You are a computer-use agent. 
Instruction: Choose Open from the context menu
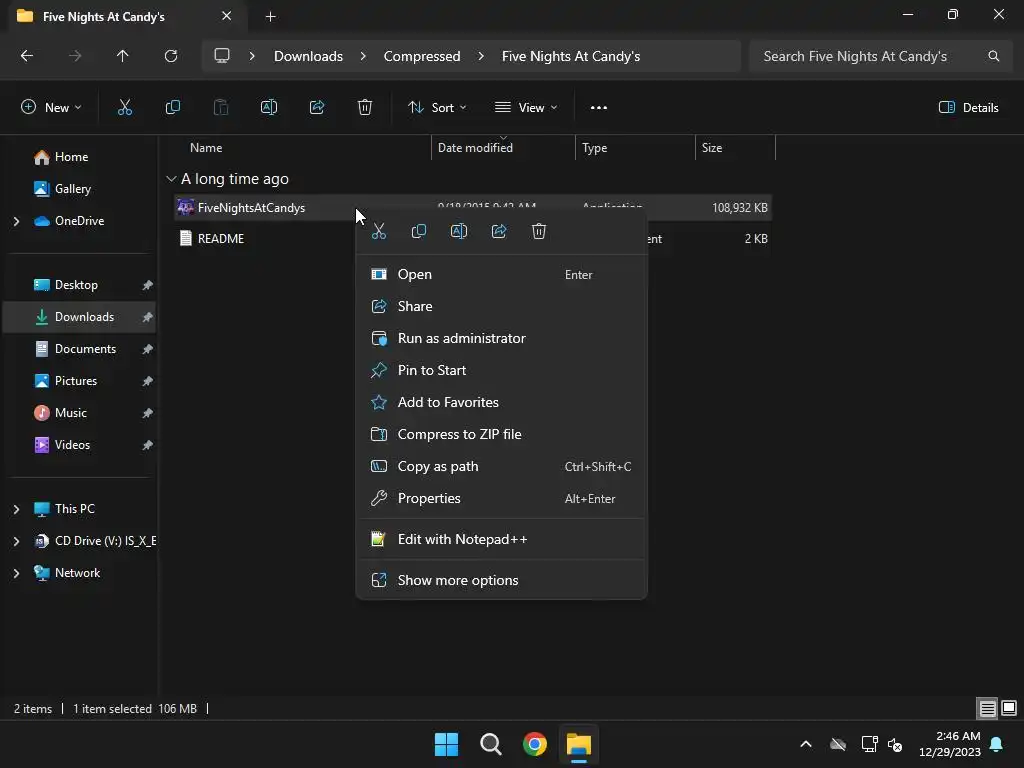502,274
